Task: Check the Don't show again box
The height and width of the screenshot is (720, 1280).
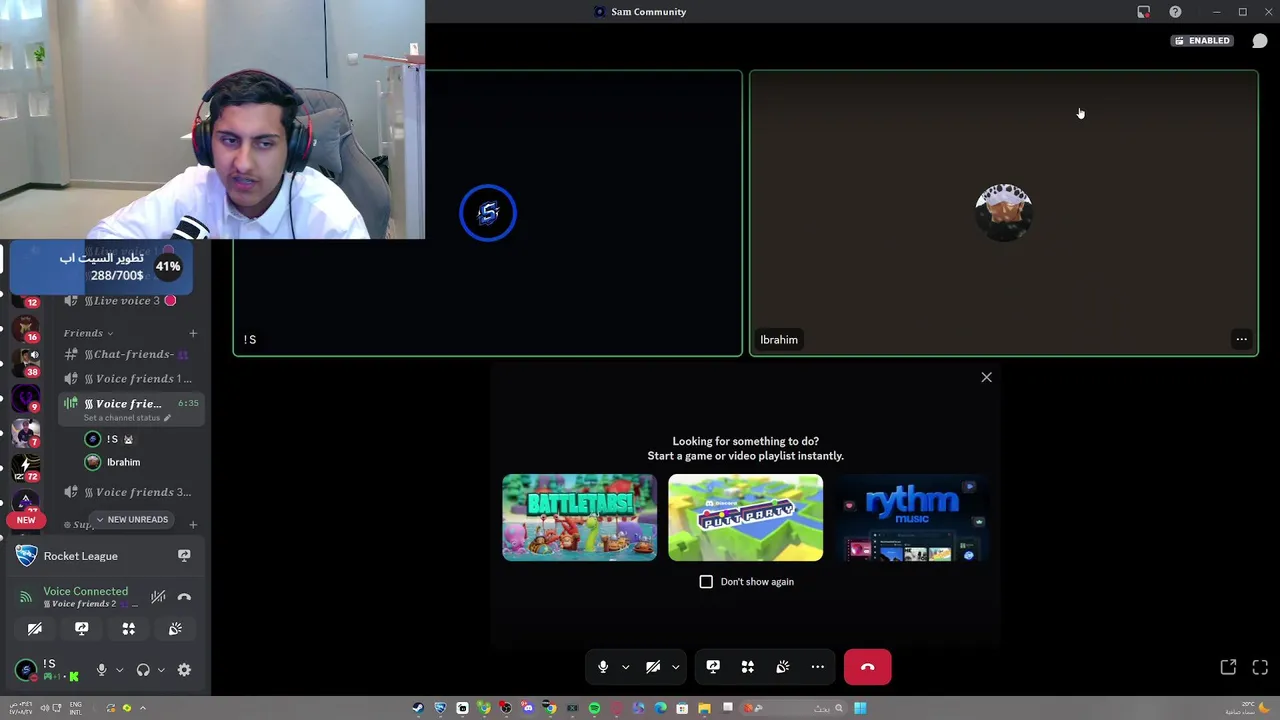Action: pos(706,581)
